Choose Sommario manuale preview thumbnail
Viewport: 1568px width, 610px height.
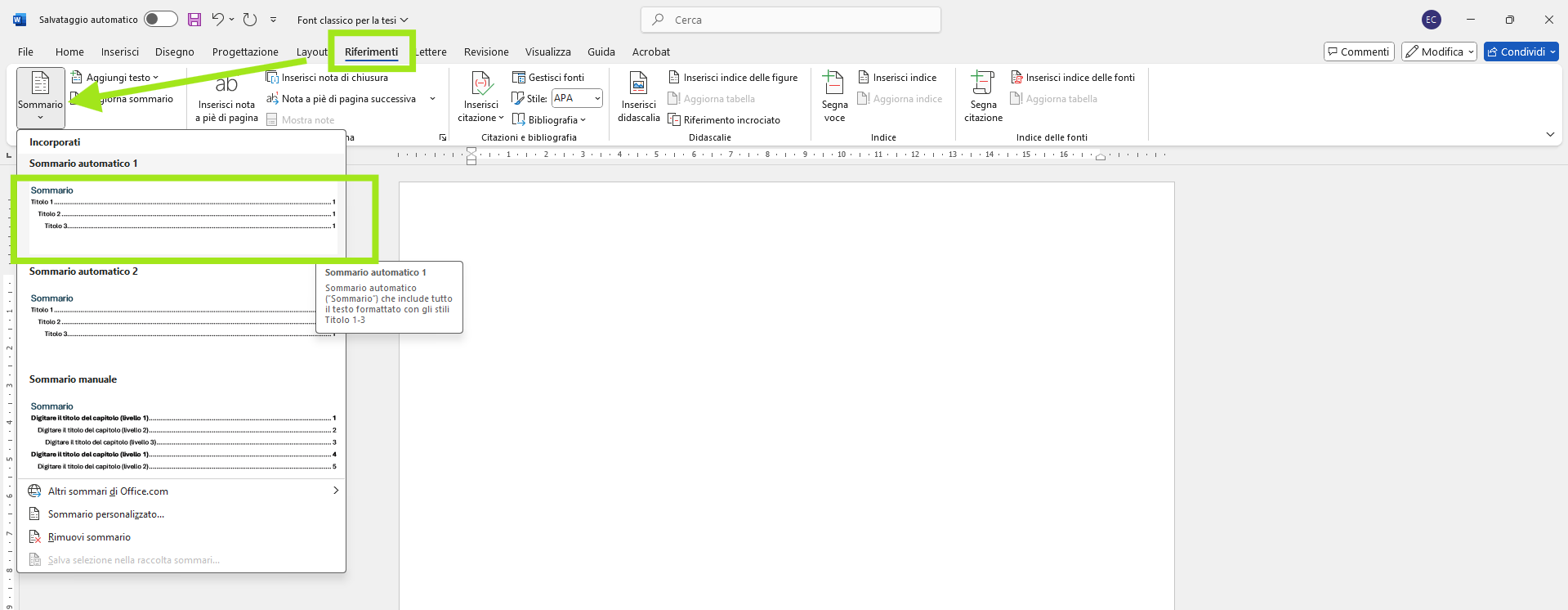click(x=183, y=435)
